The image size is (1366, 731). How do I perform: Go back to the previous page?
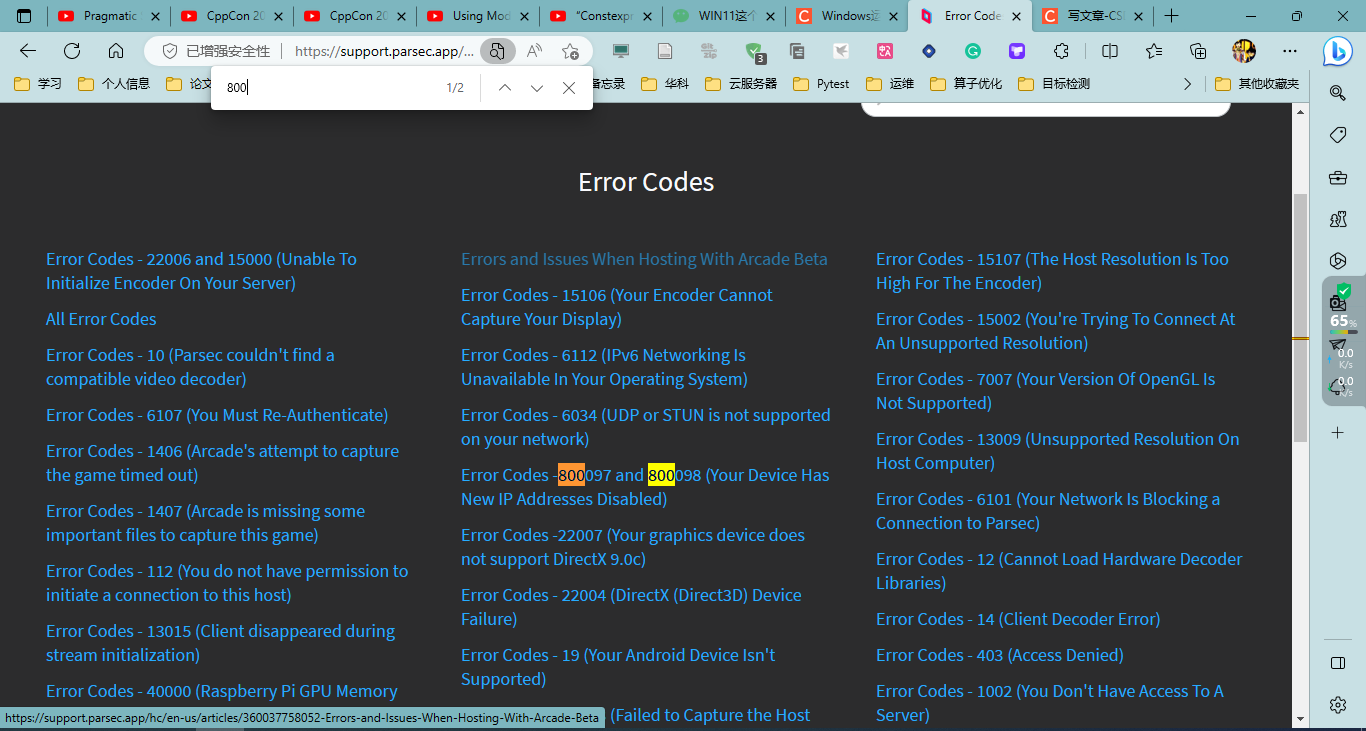28,51
